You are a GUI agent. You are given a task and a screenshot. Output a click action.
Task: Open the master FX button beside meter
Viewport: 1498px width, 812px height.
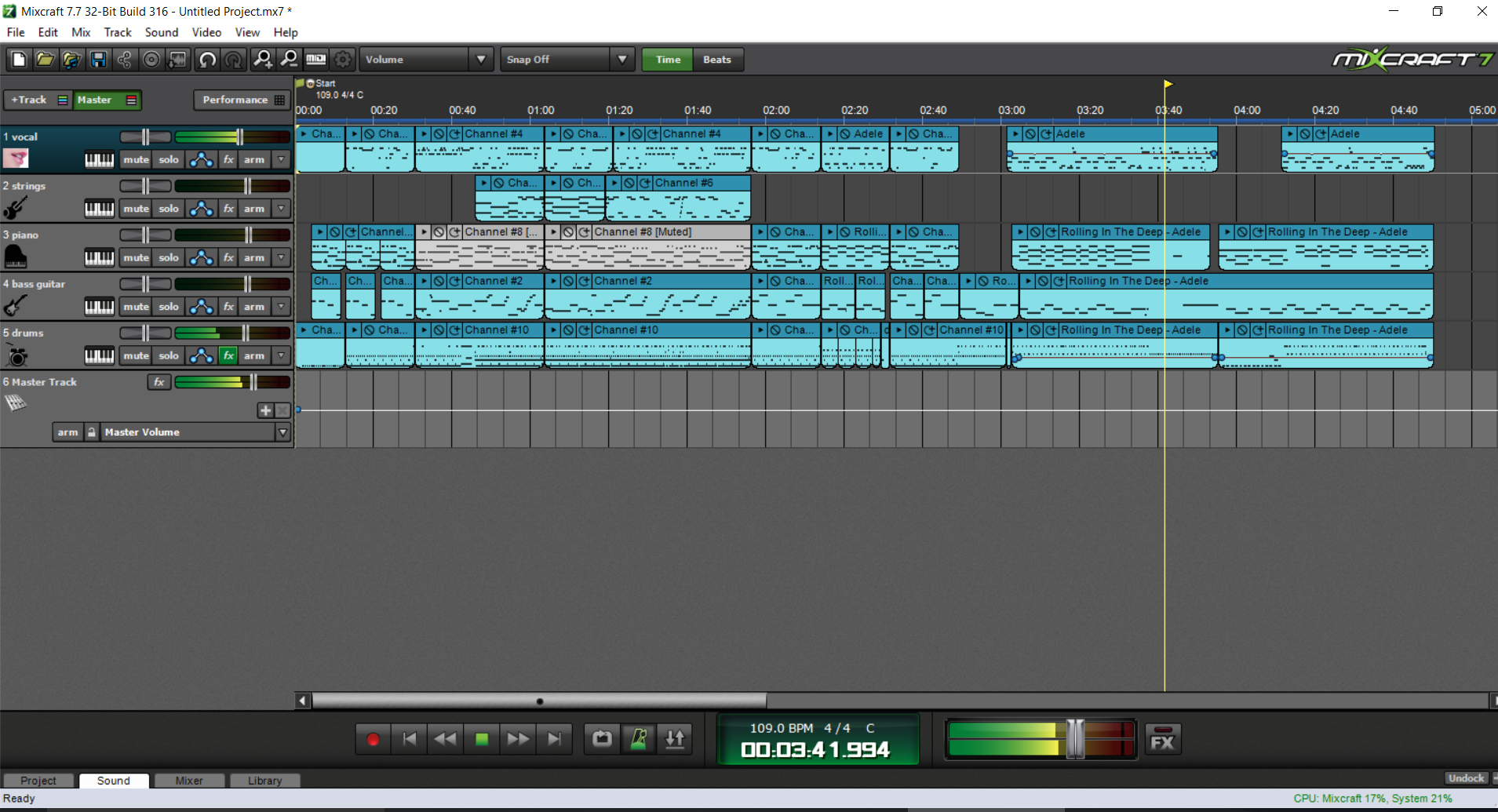[x=1163, y=740]
